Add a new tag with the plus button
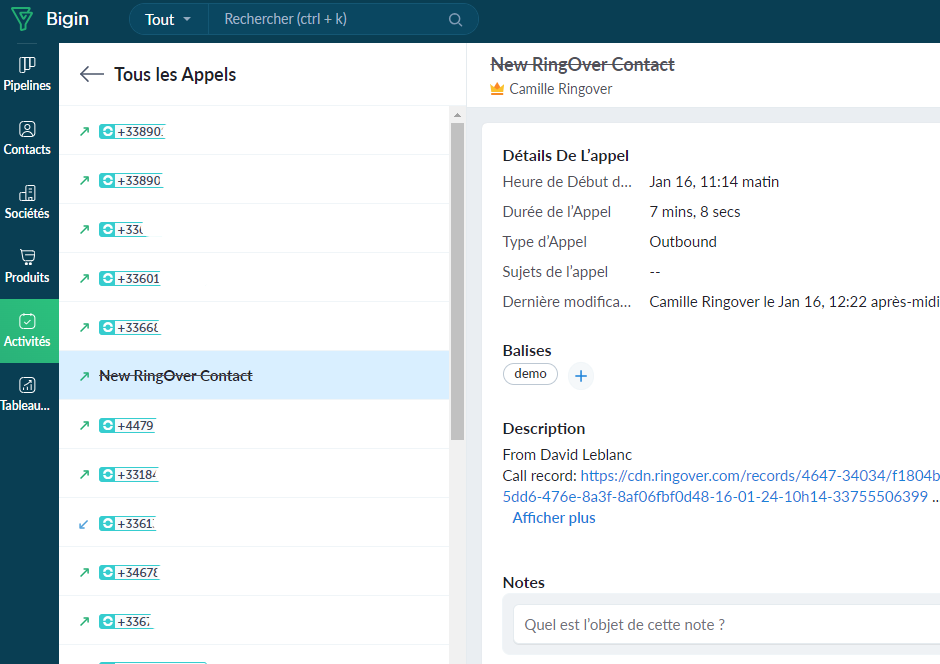 click(x=580, y=376)
